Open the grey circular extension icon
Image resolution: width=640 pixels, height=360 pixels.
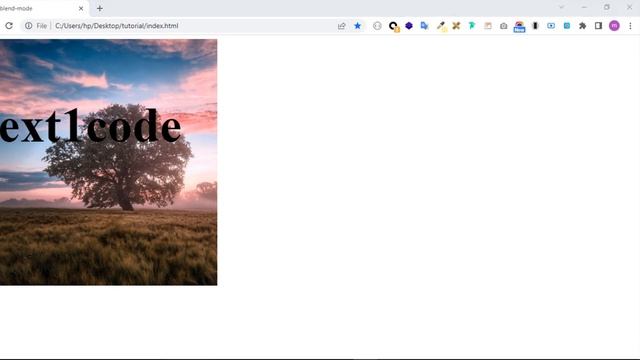377,26
